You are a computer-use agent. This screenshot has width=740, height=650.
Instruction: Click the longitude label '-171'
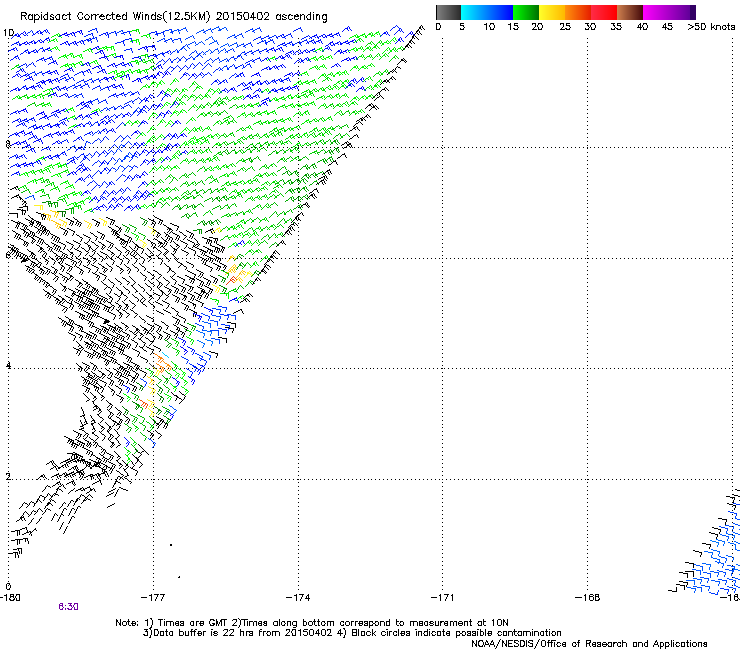442,598
